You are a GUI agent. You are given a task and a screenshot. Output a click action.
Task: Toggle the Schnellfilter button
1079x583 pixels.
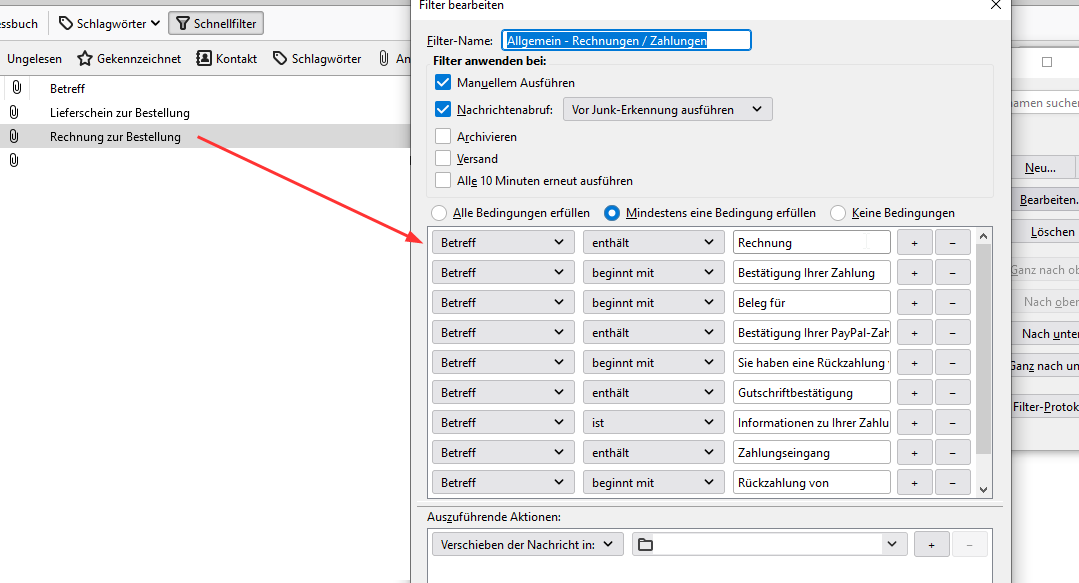pyautogui.click(x=216, y=23)
